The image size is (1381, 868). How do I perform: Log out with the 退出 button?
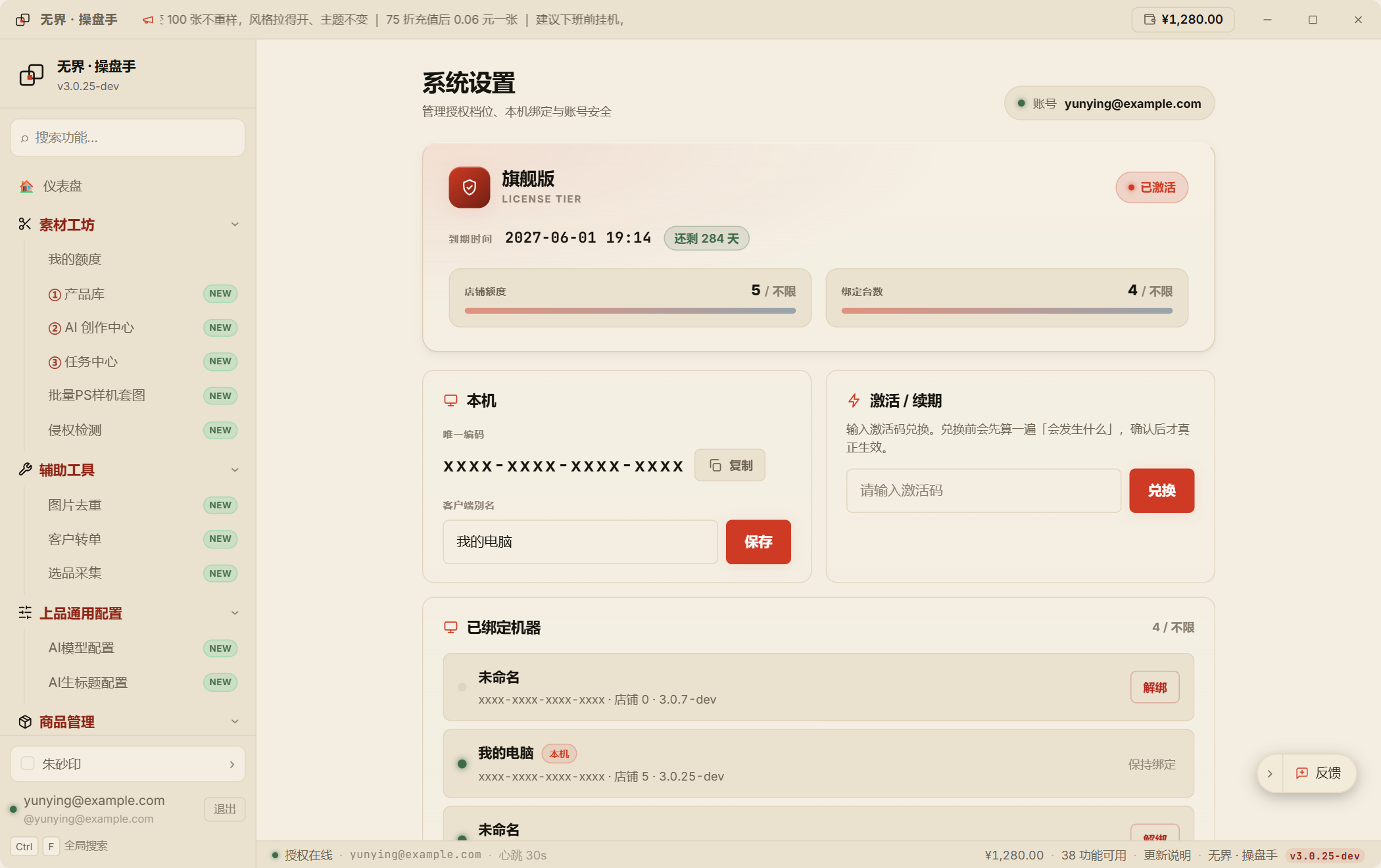coord(225,809)
